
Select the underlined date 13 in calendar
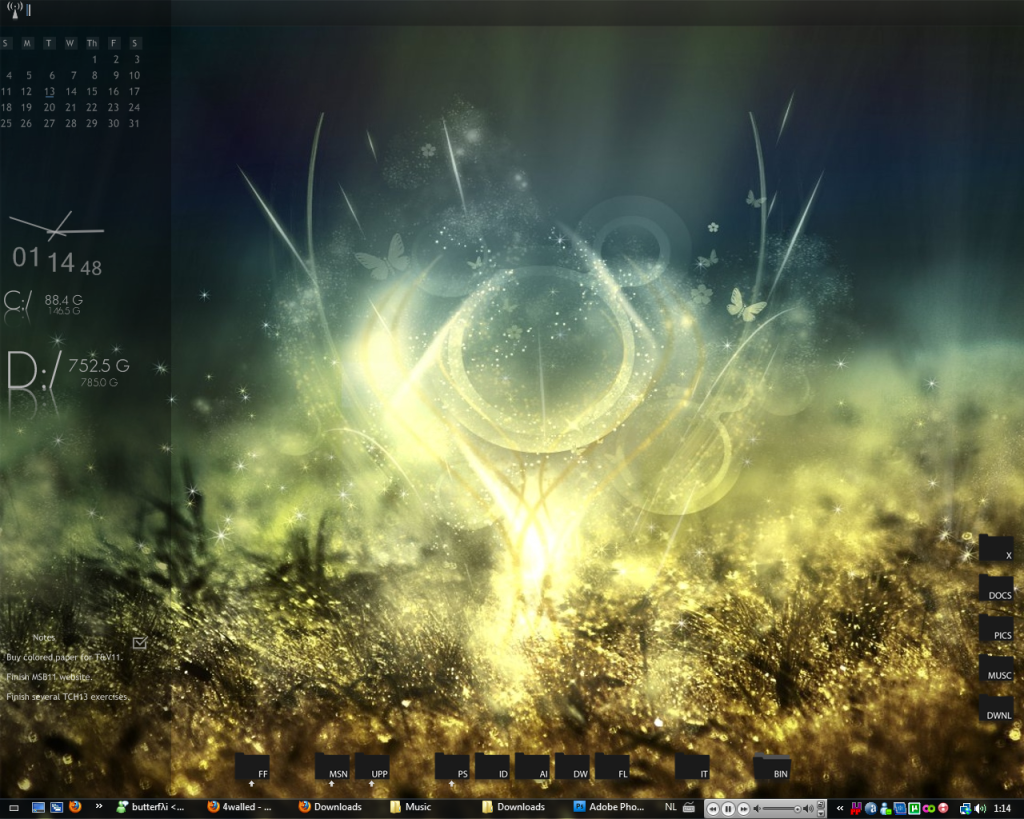[49, 91]
